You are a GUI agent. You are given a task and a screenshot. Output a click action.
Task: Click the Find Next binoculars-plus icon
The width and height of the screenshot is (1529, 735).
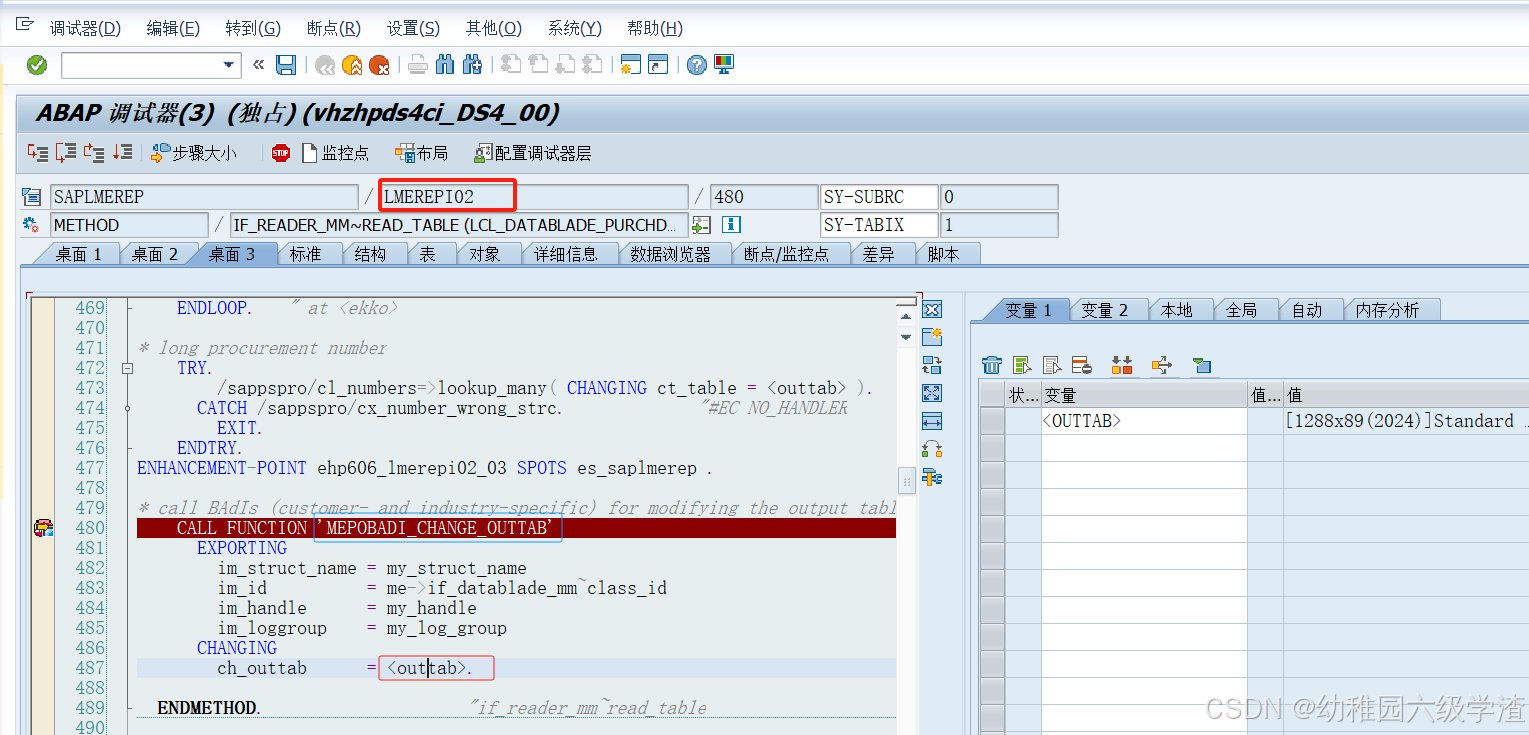[x=473, y=65]
